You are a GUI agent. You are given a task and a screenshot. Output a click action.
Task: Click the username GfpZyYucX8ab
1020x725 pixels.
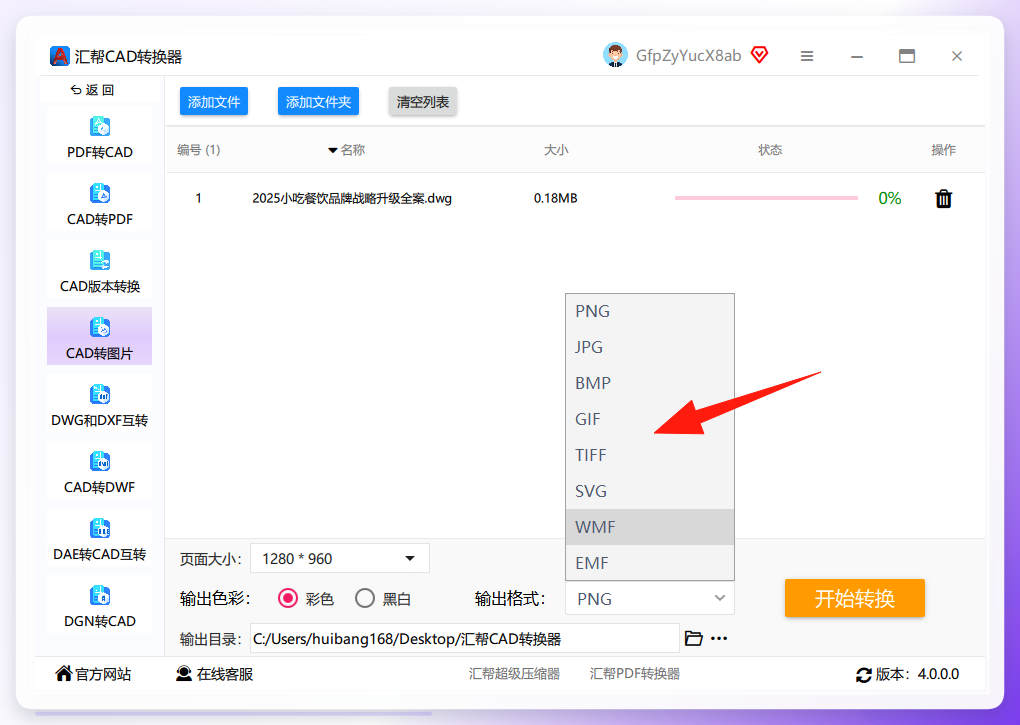[x=688, y=56]
